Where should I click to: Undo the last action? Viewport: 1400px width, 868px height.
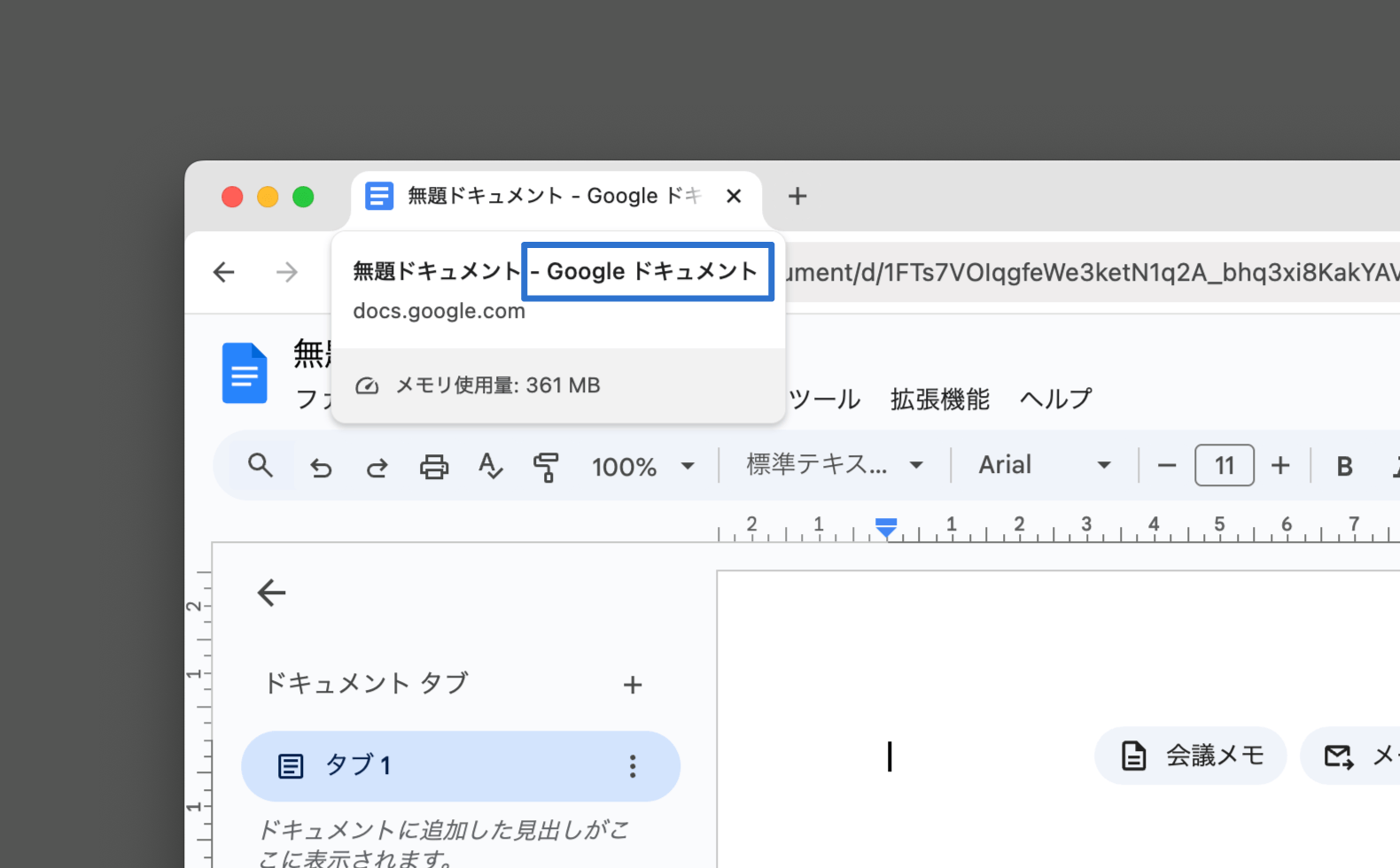click(321, 467)
